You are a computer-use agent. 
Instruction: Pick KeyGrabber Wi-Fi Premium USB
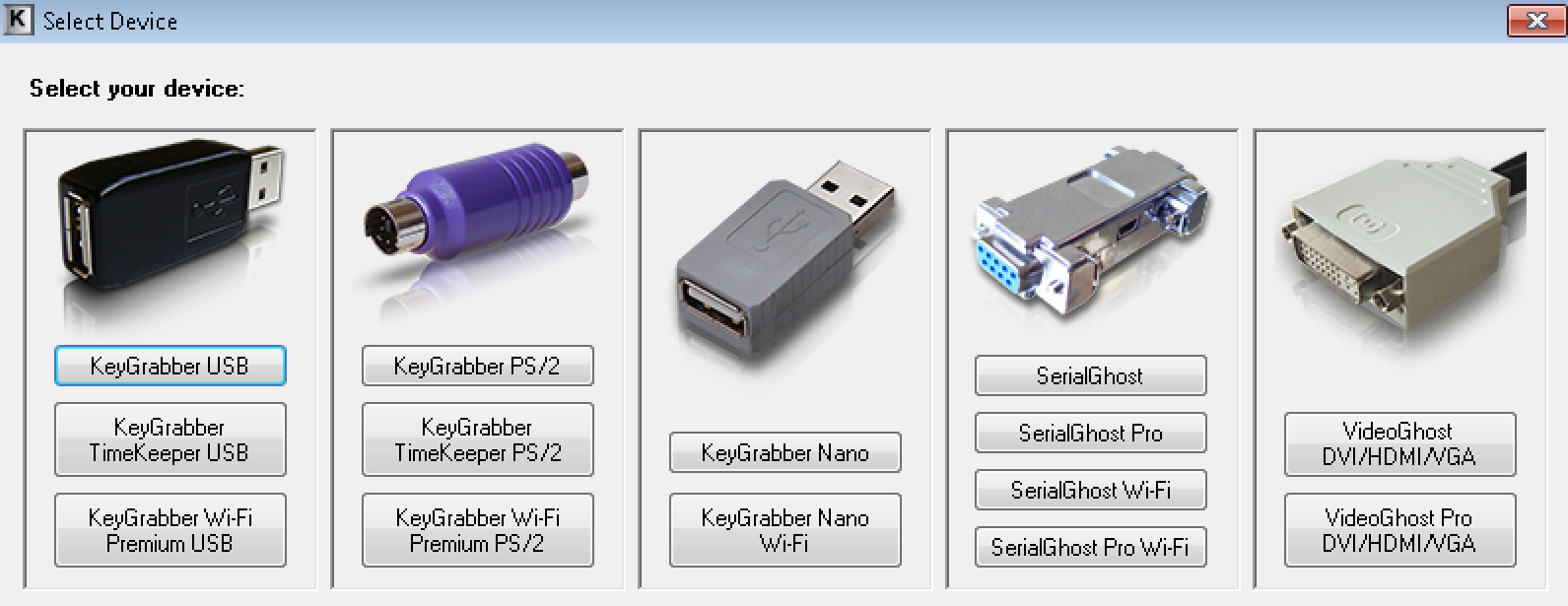[x=170, y=530]
